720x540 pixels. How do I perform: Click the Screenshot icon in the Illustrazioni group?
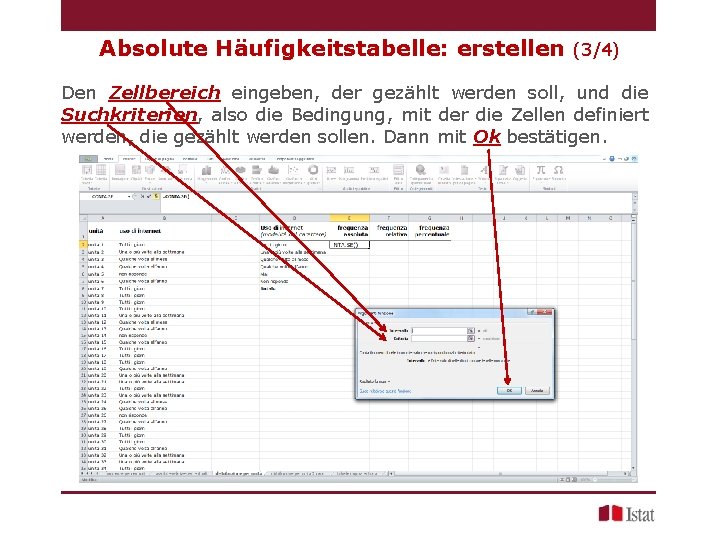point(182,170)
